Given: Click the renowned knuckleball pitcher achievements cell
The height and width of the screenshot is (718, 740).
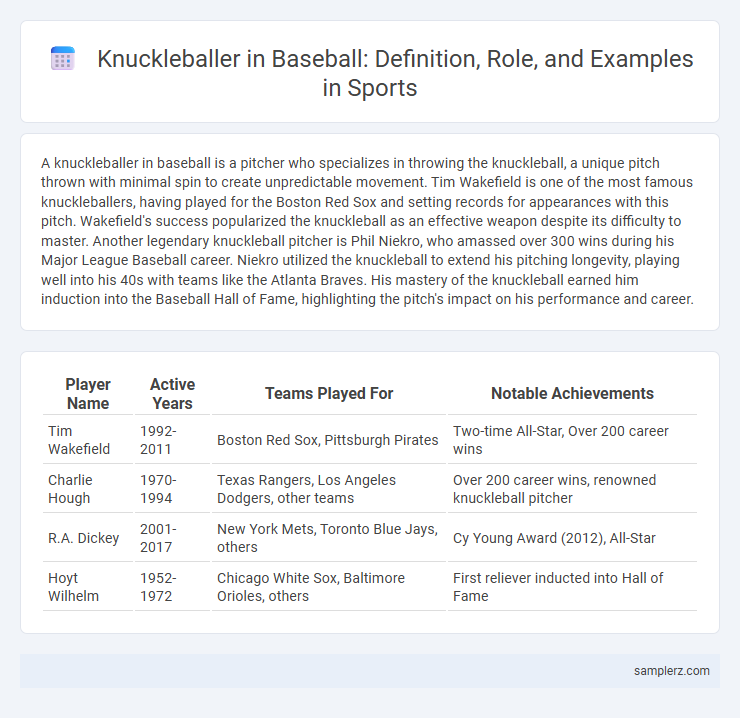Looking at the screenshot, I should [x=572, y=489].
